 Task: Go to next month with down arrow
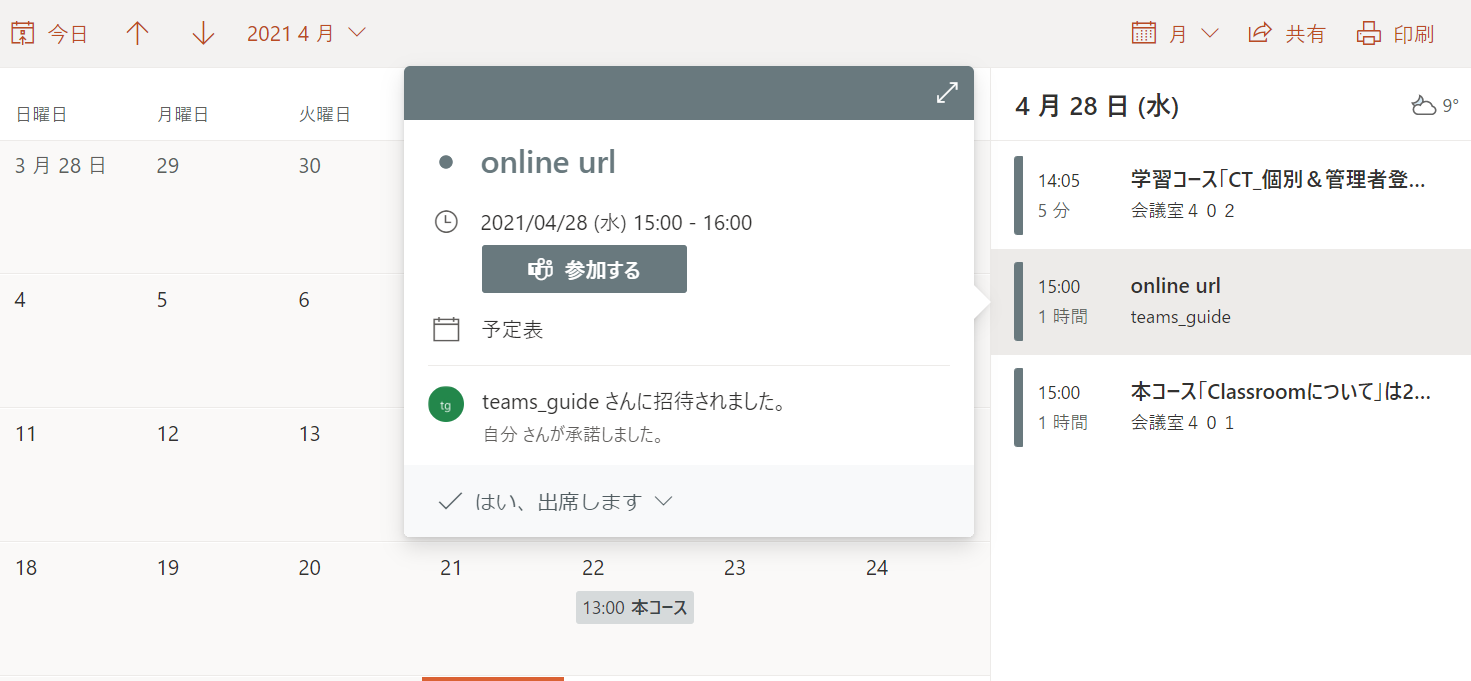tap(203, 33)
